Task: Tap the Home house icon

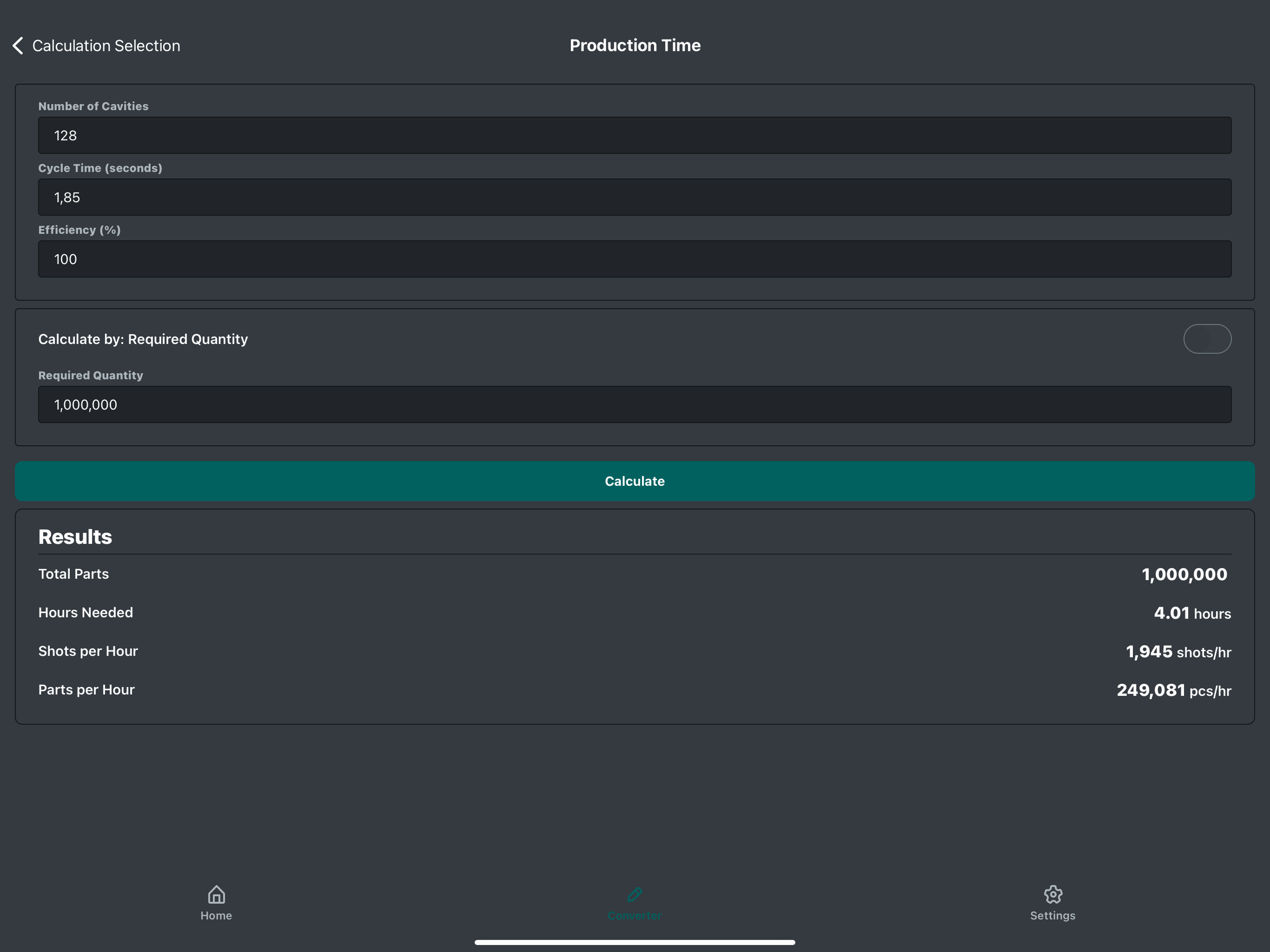Action: tap(216, 893)
